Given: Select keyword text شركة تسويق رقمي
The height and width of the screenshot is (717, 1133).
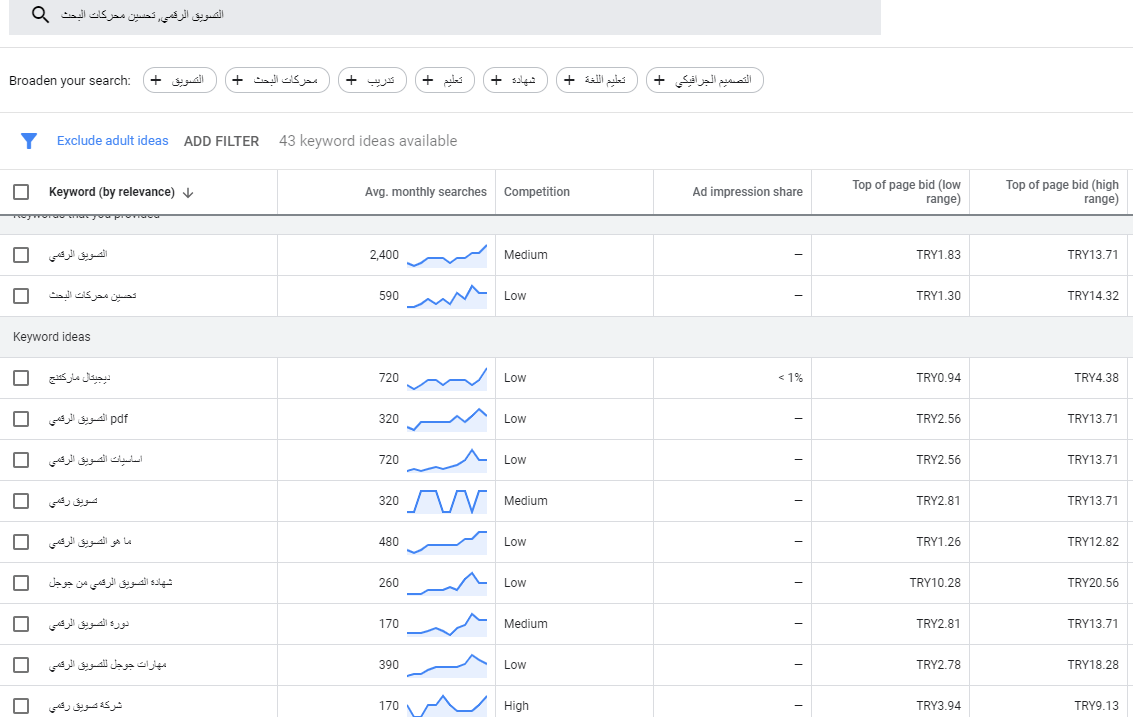Looking at the screenshot, I should pos(85,705).
